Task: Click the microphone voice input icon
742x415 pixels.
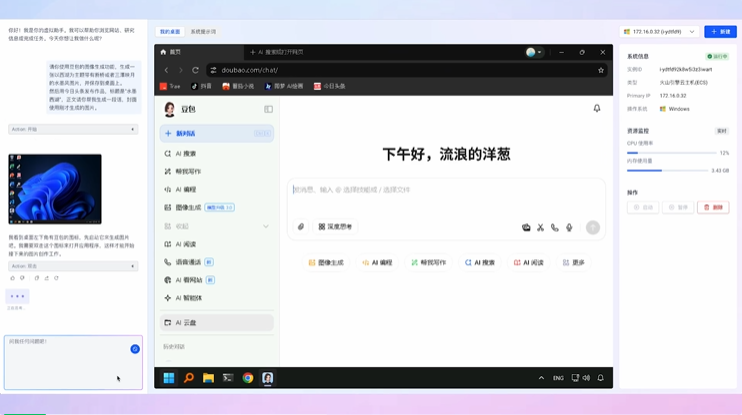Action: point(569,228)
